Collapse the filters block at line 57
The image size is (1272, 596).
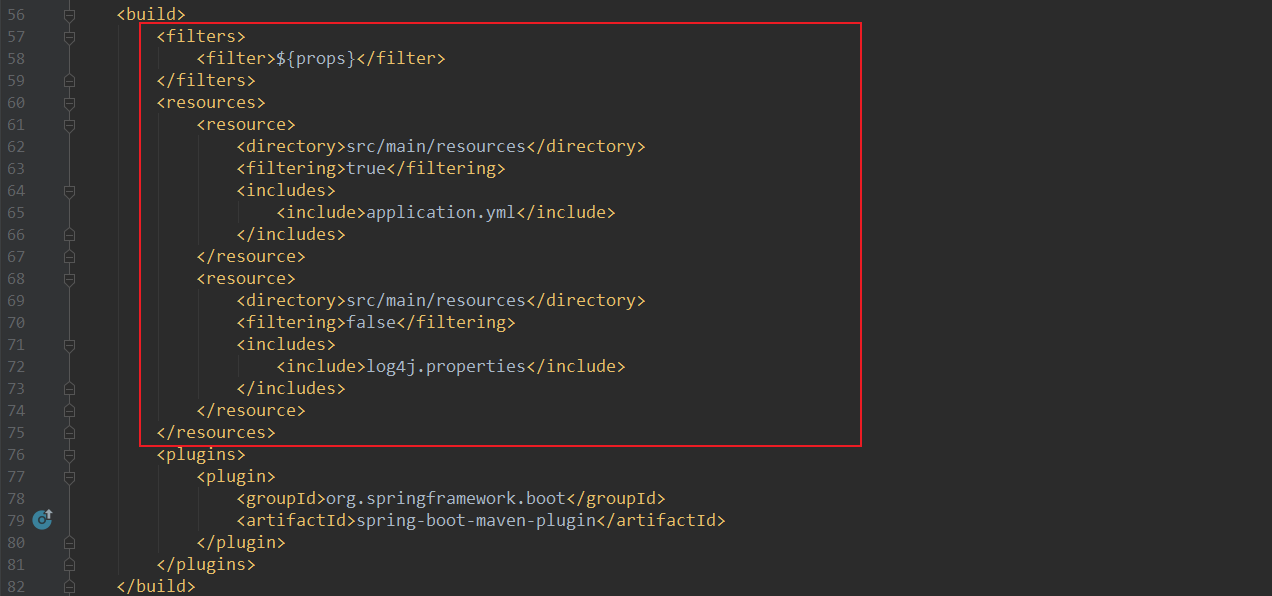tap(69, 37)
